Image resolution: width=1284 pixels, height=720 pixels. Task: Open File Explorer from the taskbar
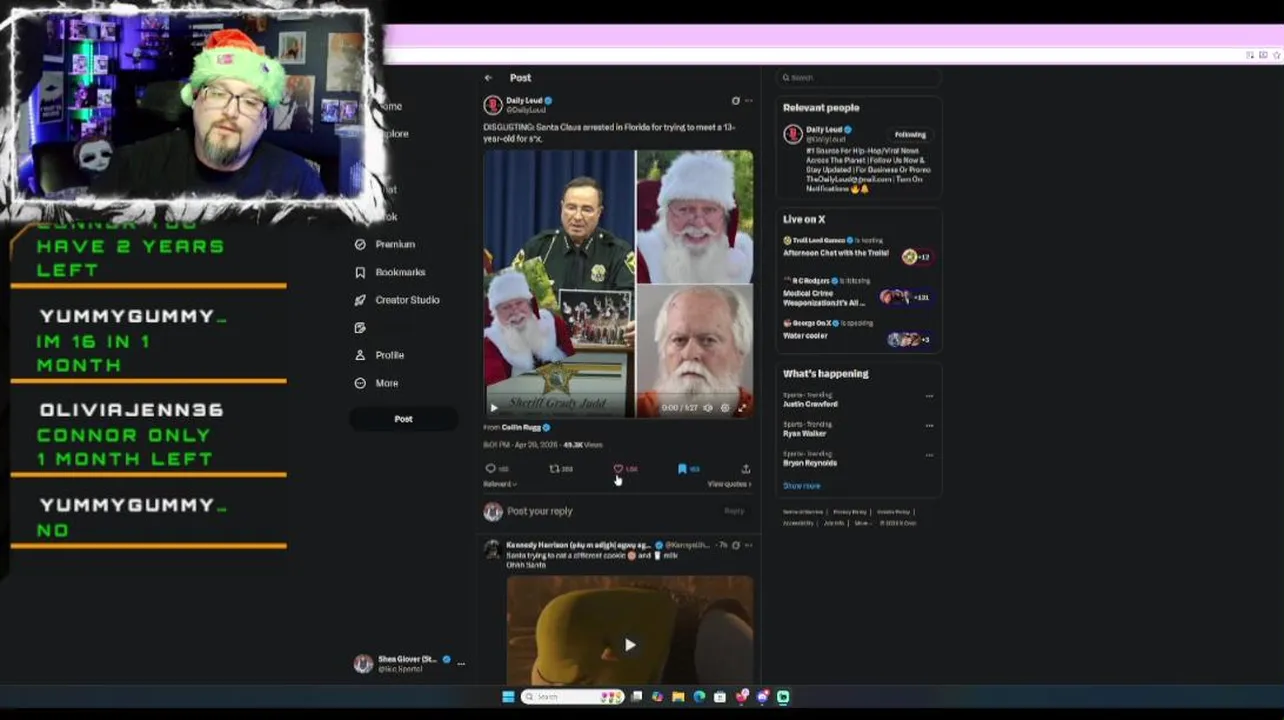(678, 697)
